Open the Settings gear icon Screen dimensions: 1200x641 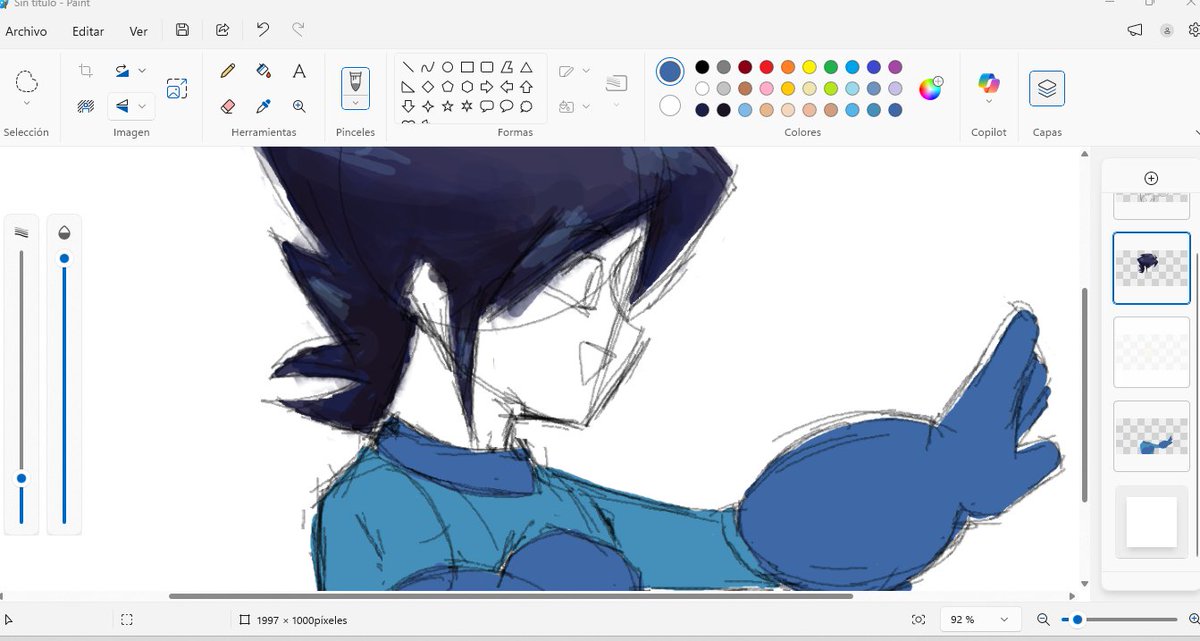click(1193, 30)
